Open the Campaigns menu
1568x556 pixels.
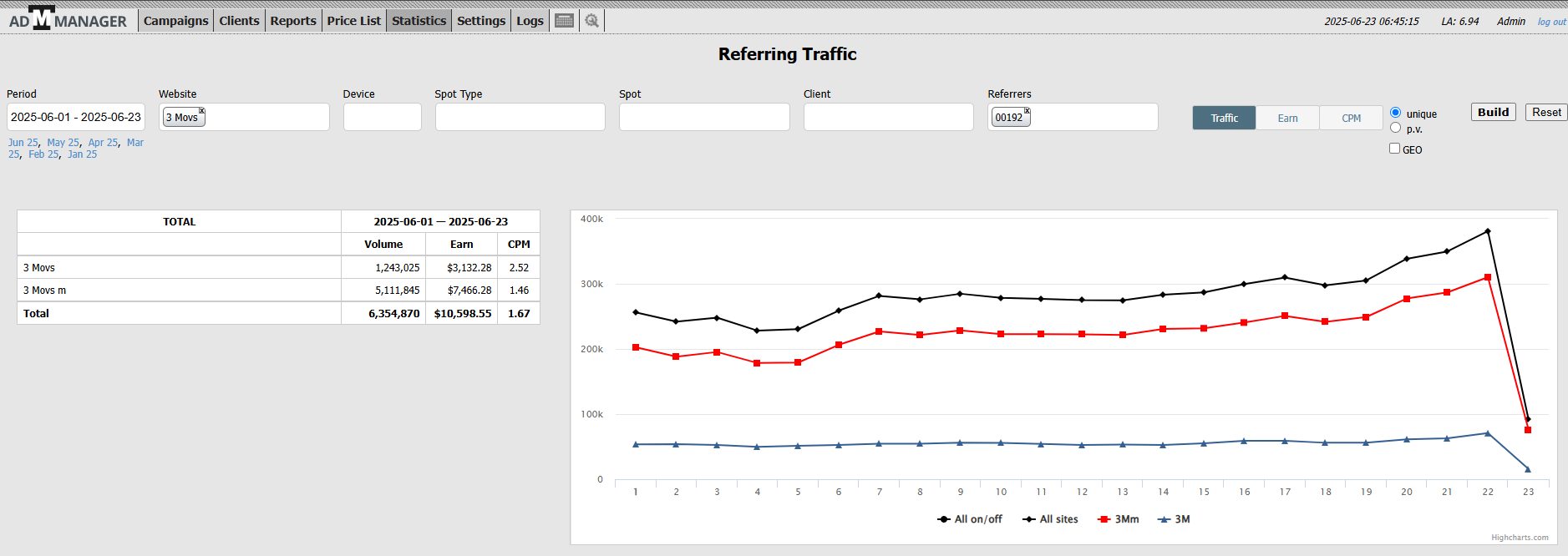[x=175, y=21]
